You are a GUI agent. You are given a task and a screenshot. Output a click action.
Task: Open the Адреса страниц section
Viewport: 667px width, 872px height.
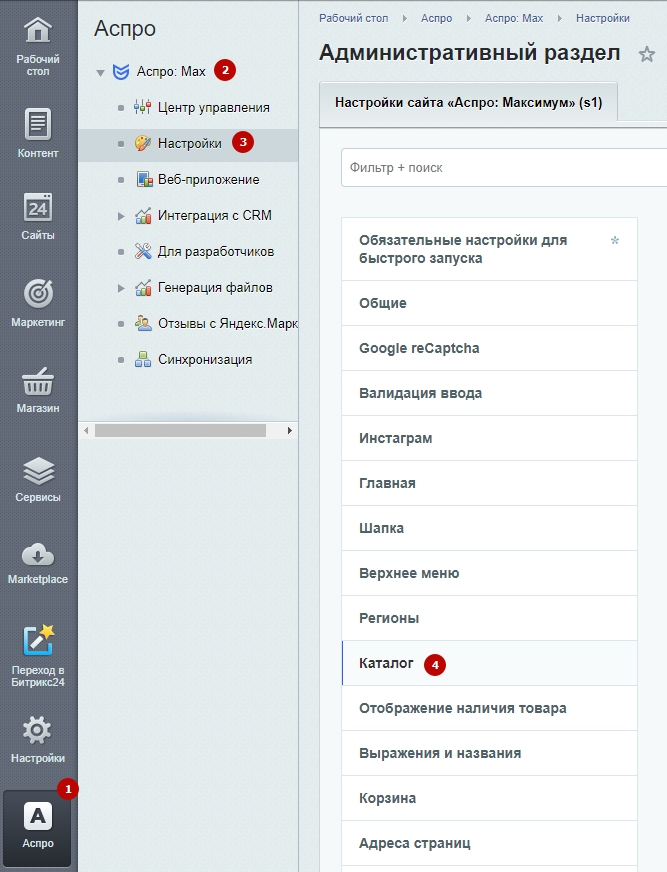[490, 844]
